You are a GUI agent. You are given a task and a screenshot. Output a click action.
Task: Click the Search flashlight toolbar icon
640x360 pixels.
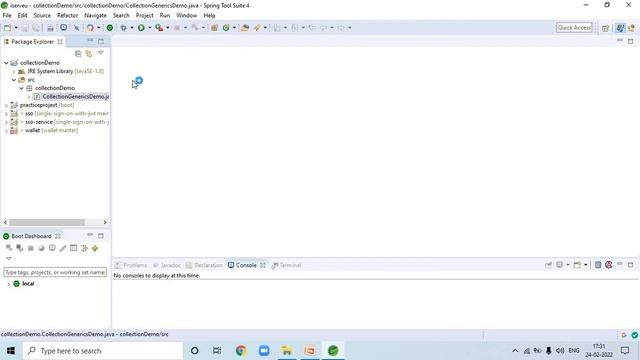(257, 28)
